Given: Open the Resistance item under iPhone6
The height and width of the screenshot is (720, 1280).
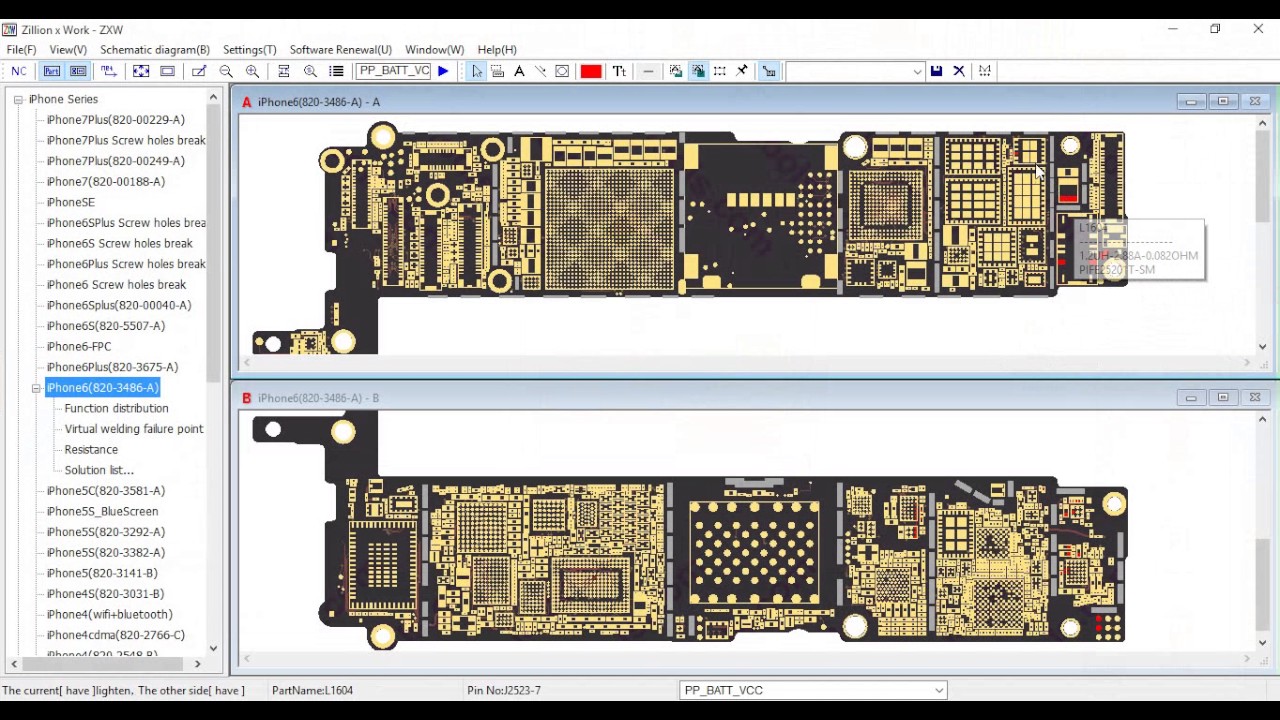Looking at the screenshot, I should 91,450.
